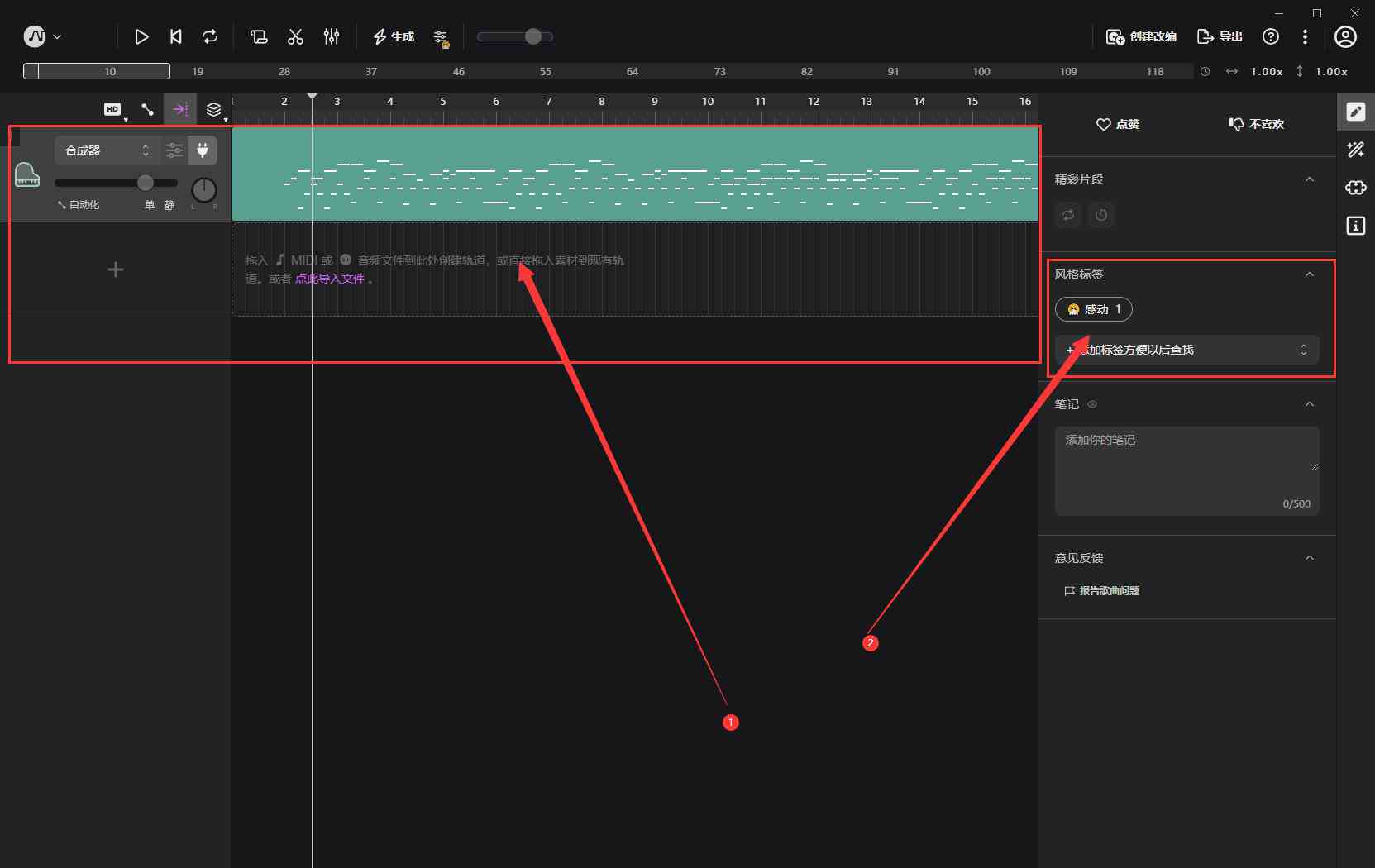Click the 不喜欢 dislike button

point(1256,124)
